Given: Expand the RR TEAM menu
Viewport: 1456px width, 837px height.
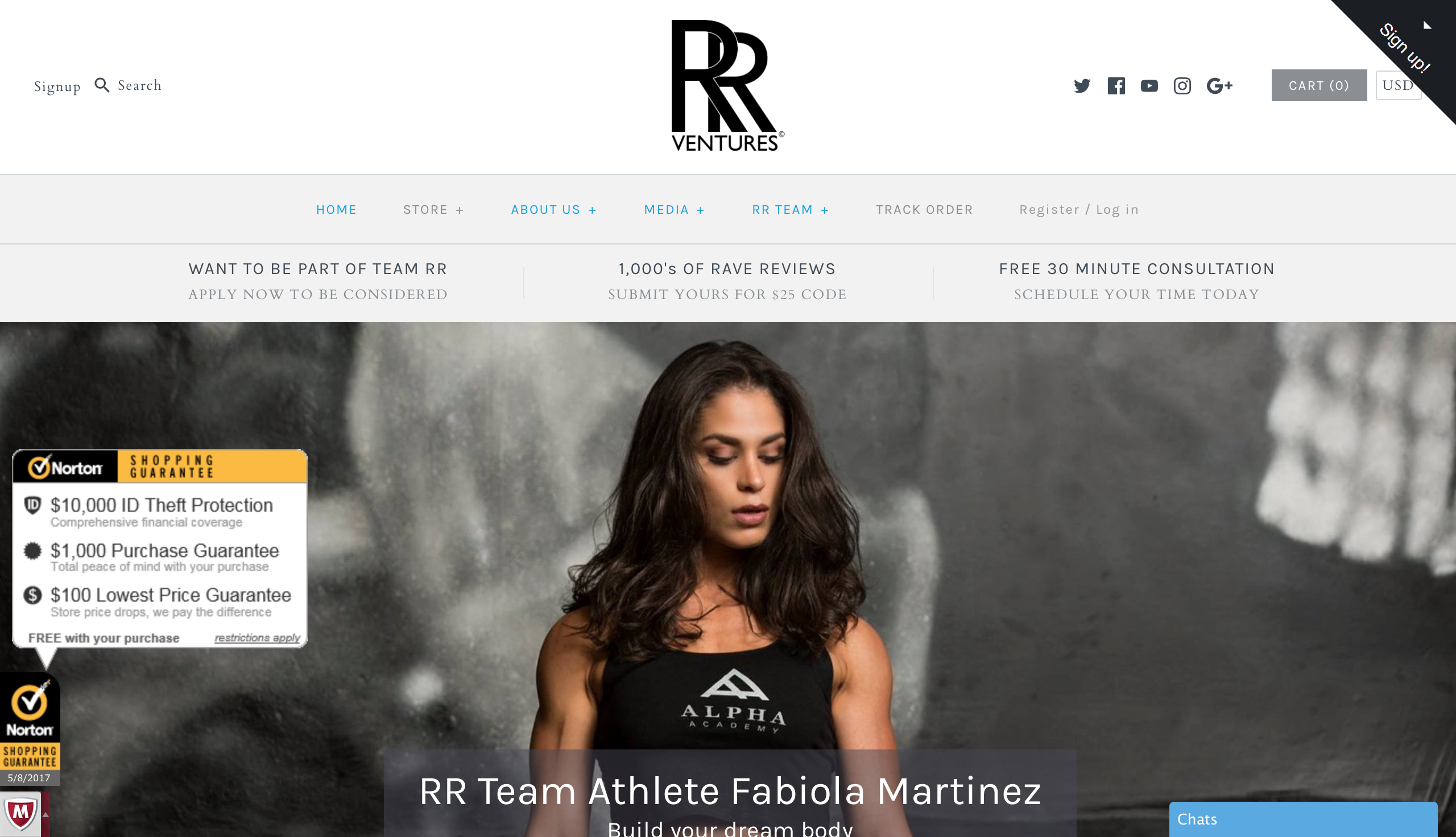Looking at the screenshot, I should pyautogui.click(x=791, y=210).
